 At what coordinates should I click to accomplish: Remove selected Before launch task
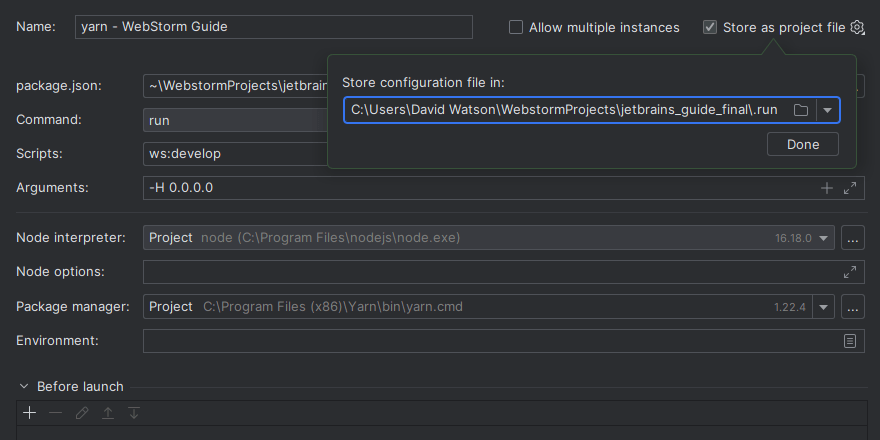[x=56, y=413]
